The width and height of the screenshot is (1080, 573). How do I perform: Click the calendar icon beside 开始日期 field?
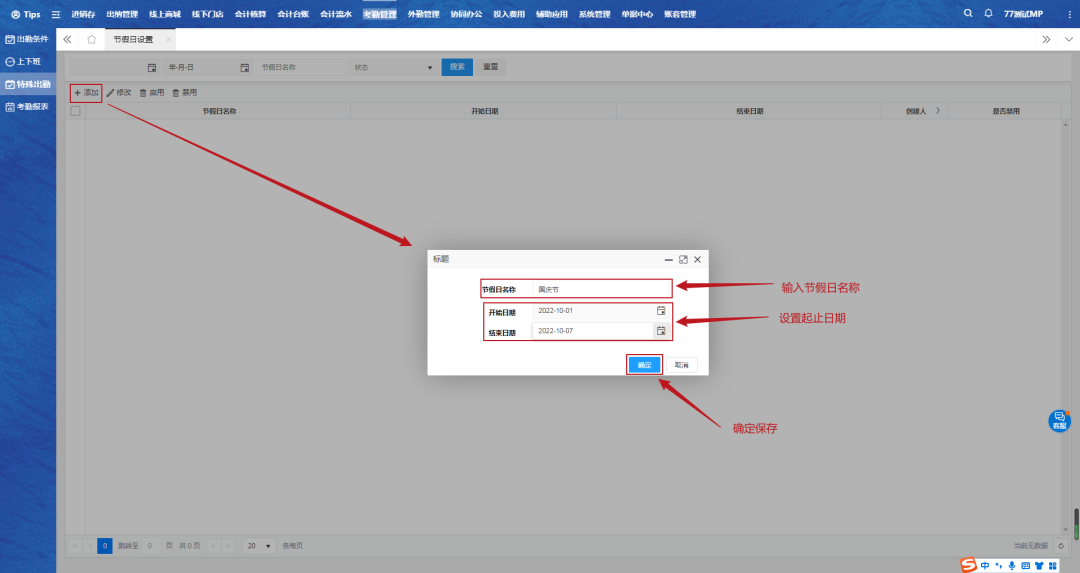pyautogui.click(x=660, y=311)
